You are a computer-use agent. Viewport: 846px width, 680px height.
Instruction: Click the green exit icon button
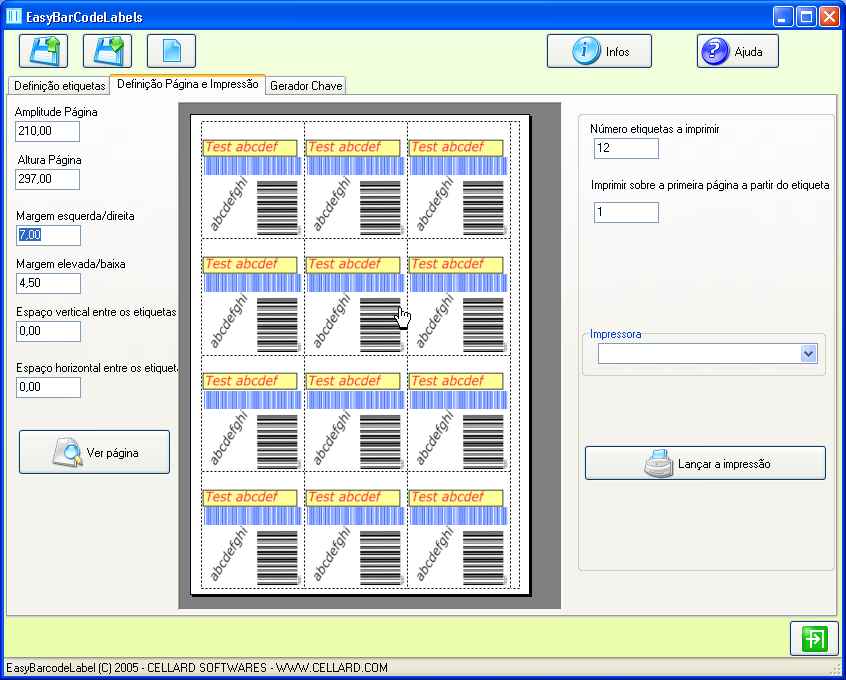pyautogui.click(x=813, y=638)
